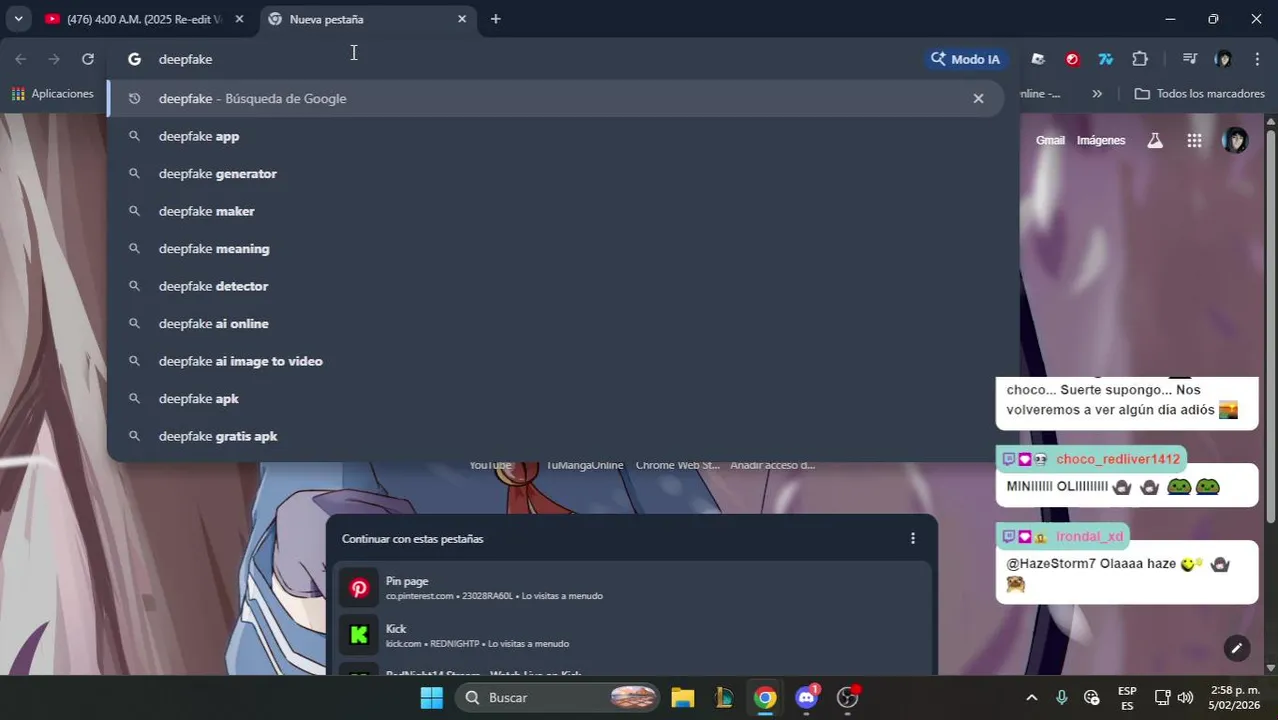Open the tab search dropdown arrow
The height and width of the screenshot is (720, 1278).
point(18,19)
